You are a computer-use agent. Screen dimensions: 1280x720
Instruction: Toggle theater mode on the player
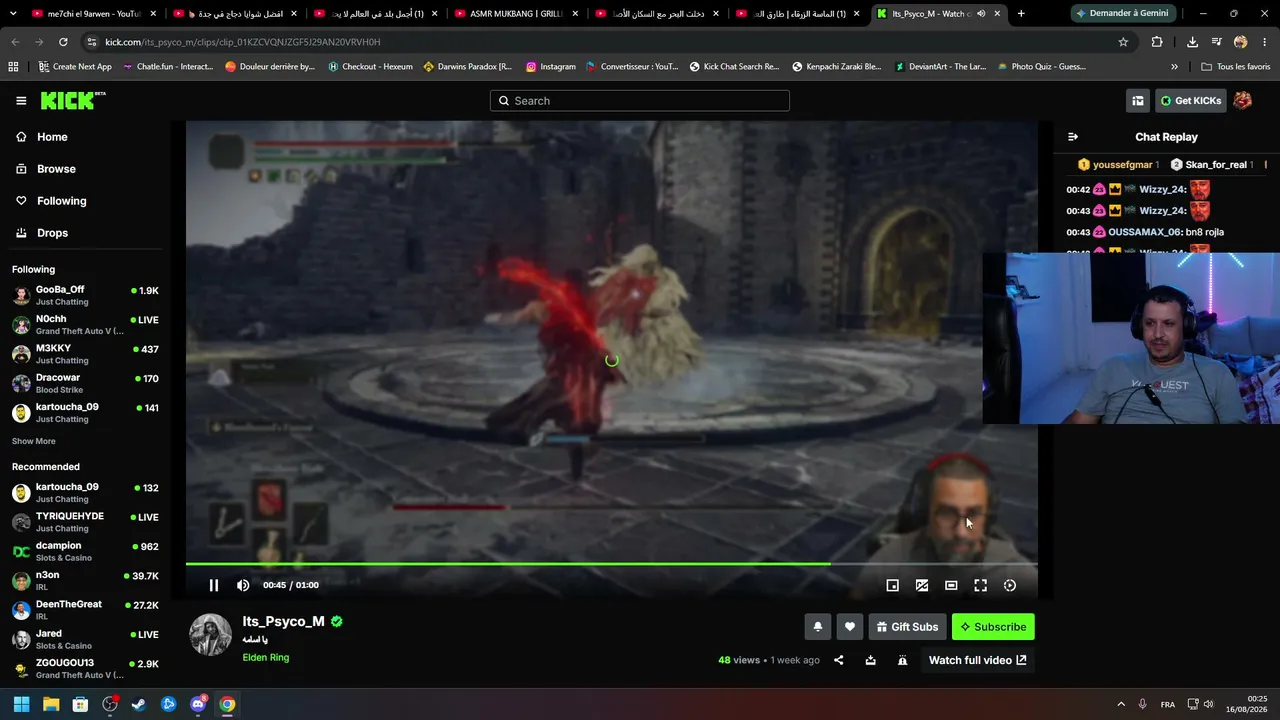[951, 586]
